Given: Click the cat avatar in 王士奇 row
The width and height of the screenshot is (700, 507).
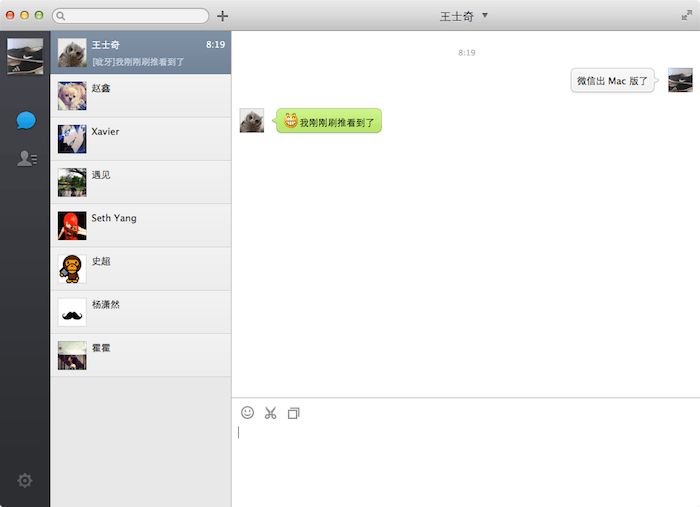Looking at the screenshot, I should pyautogui.click(x=72, y=53).
